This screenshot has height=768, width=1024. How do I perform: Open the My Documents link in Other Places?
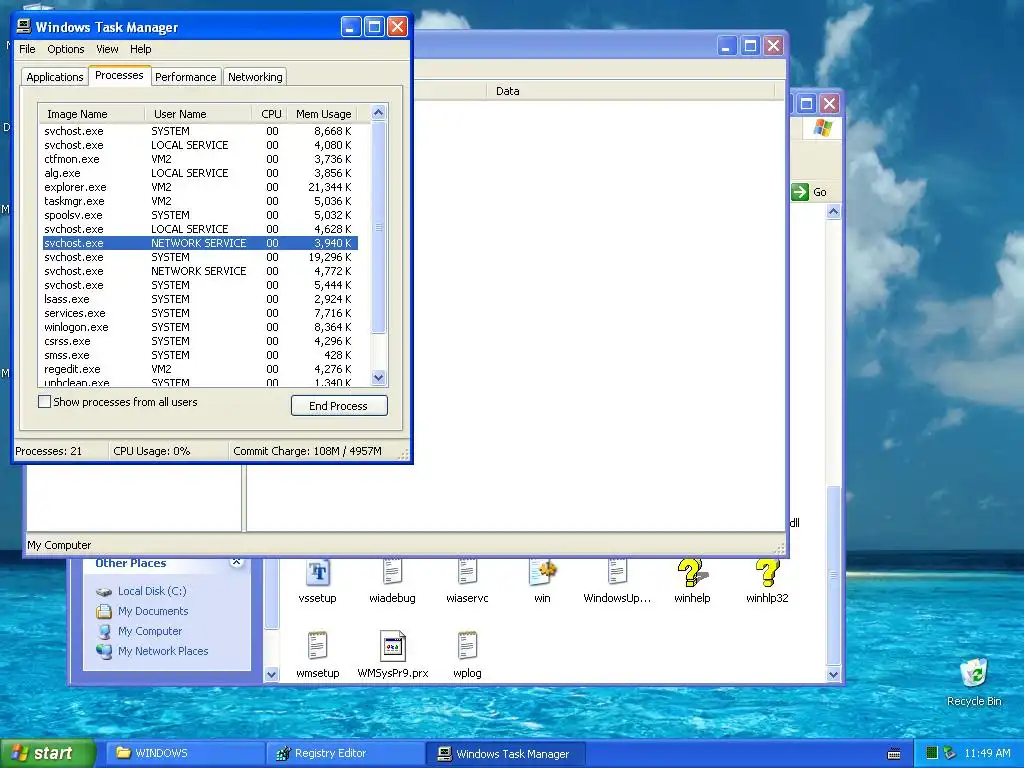point(153,611)
